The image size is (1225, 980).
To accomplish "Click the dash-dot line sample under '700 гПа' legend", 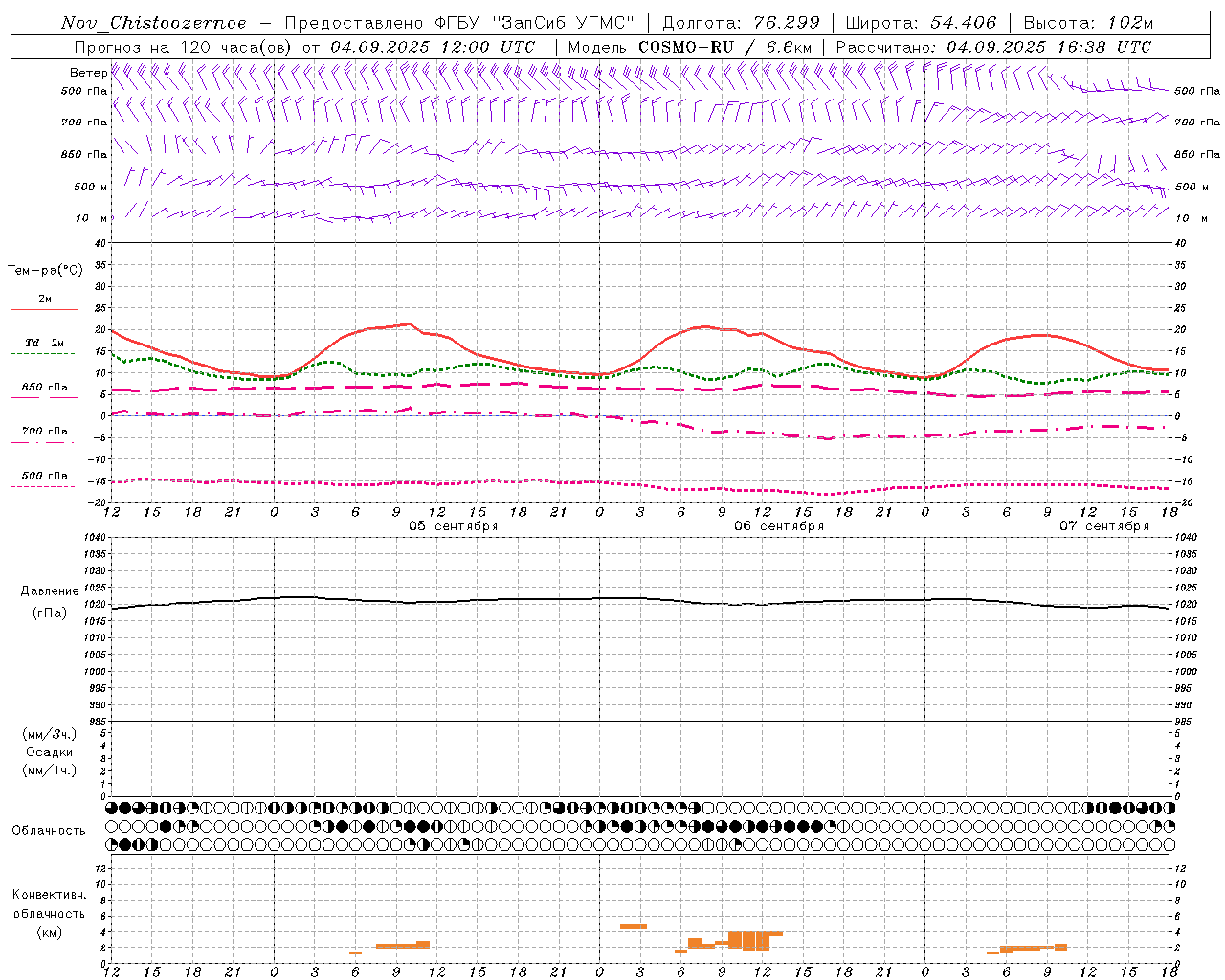I will pyautogui.click(x=42, y=442).
